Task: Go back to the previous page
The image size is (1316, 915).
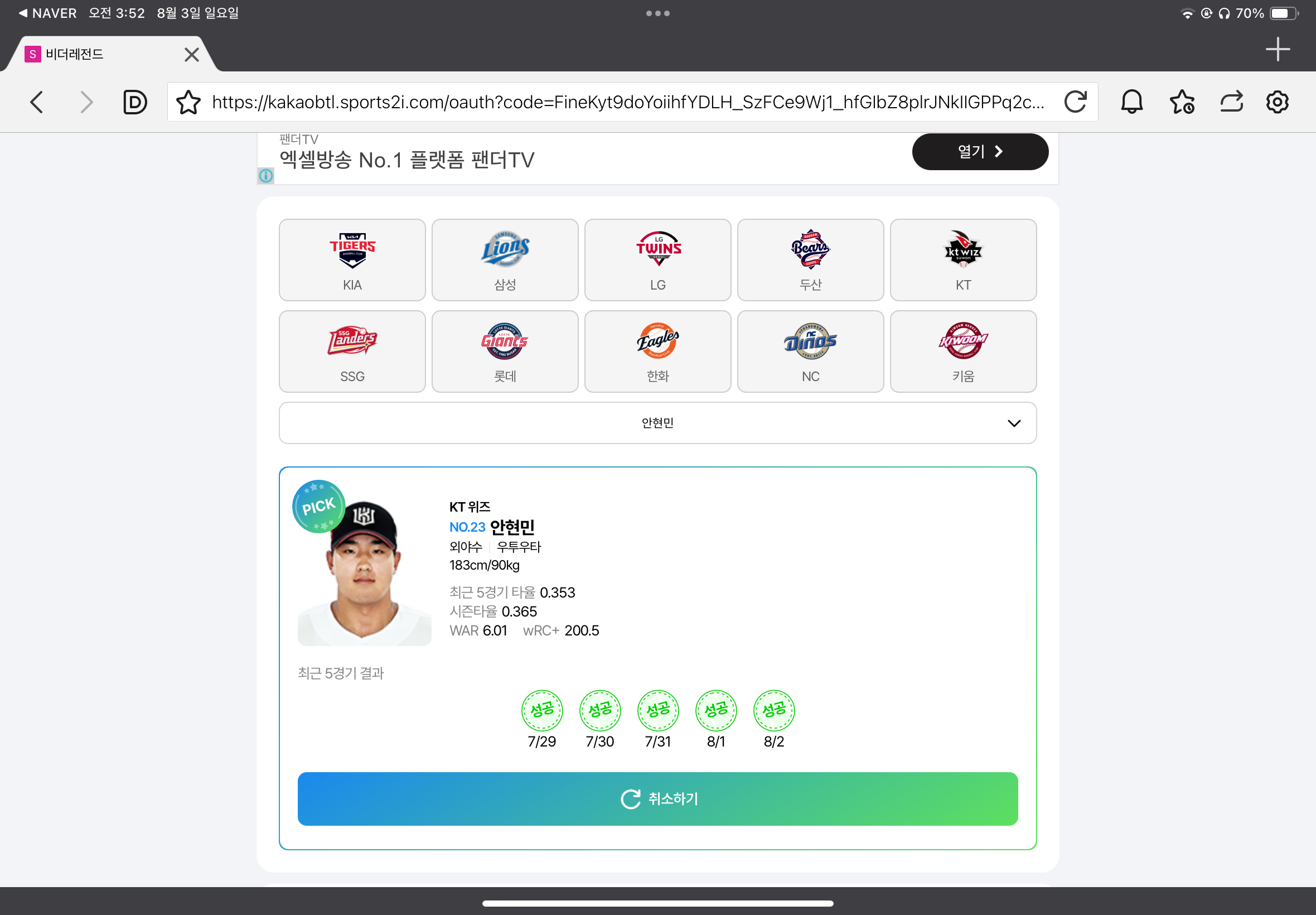Action: (37, 102)
